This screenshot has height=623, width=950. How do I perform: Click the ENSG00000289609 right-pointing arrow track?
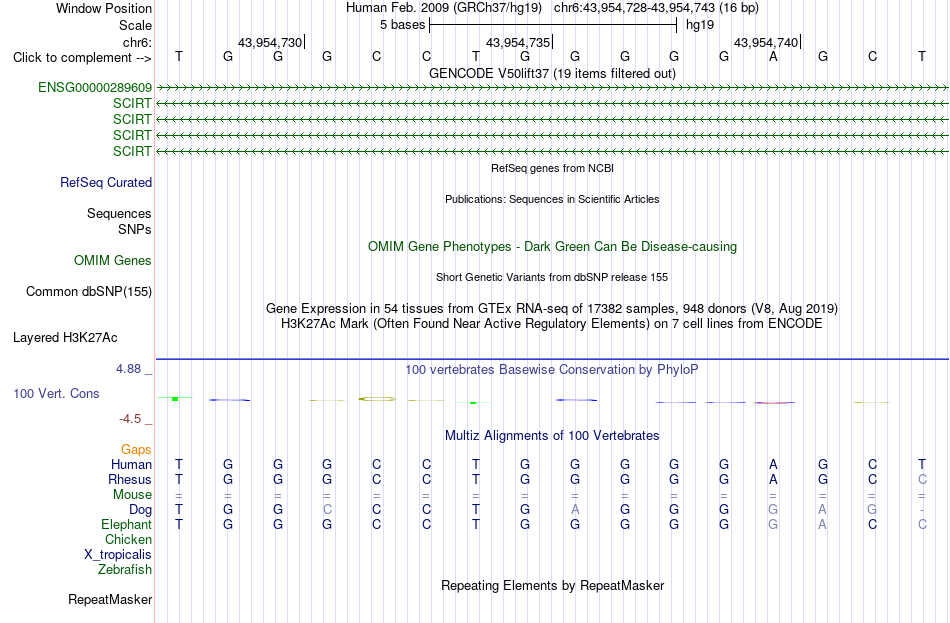point(552,88)
